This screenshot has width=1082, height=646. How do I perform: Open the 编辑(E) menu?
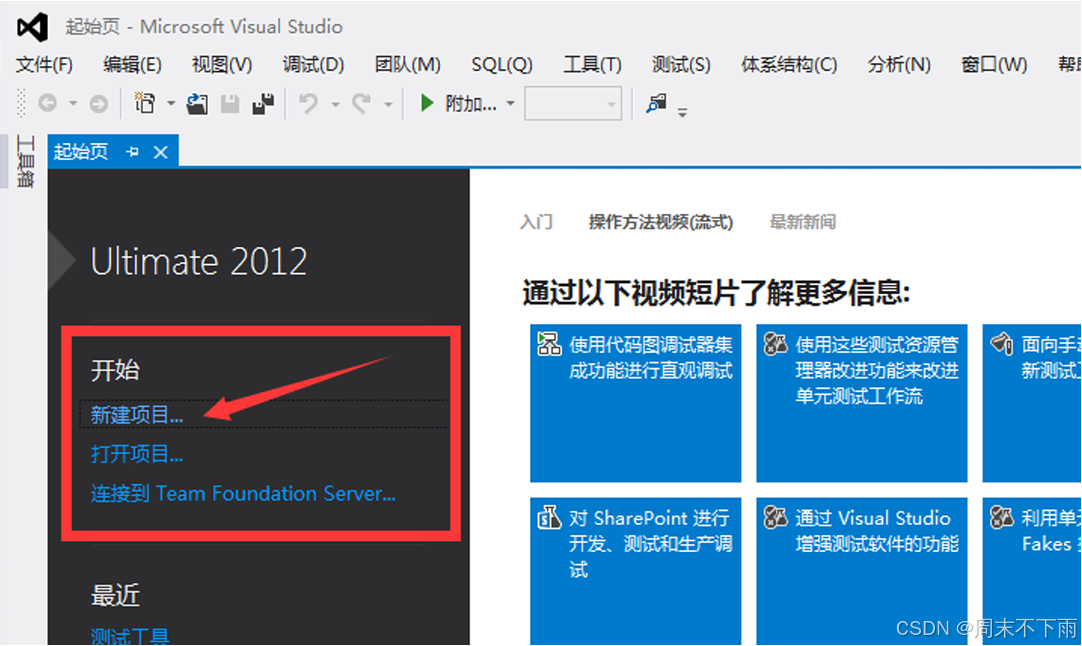[x=132, y=65]
